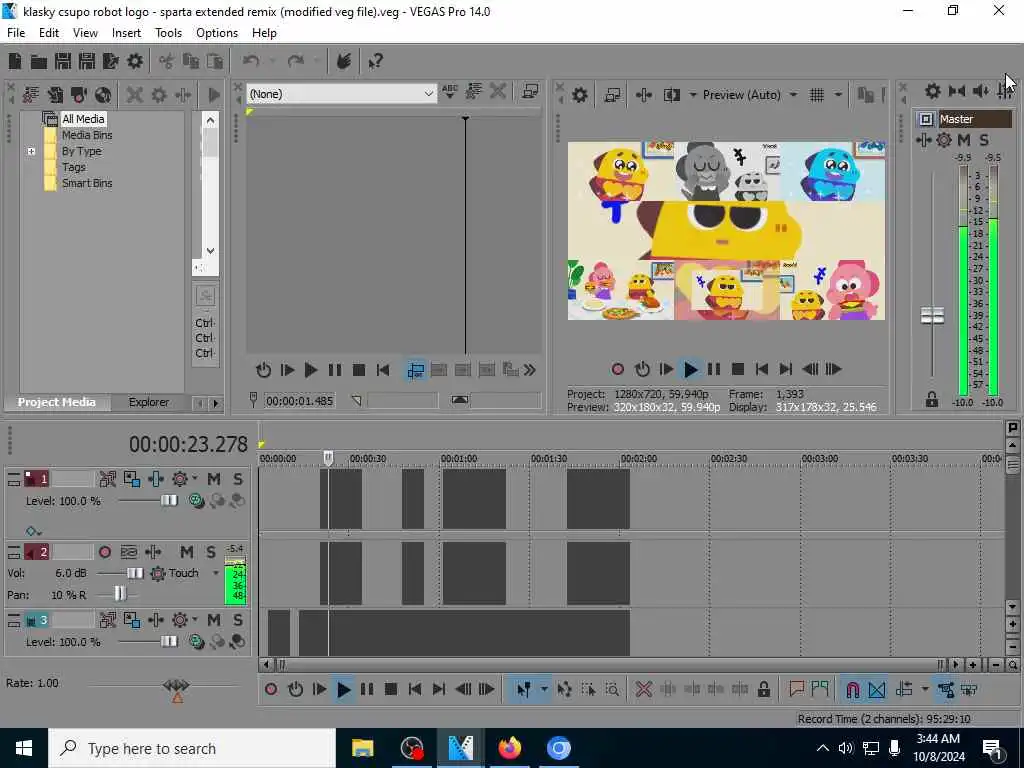Select Normal Edit Tool in timeline toolbar
The image size is (1024, 768).
[x=523, y=689]
